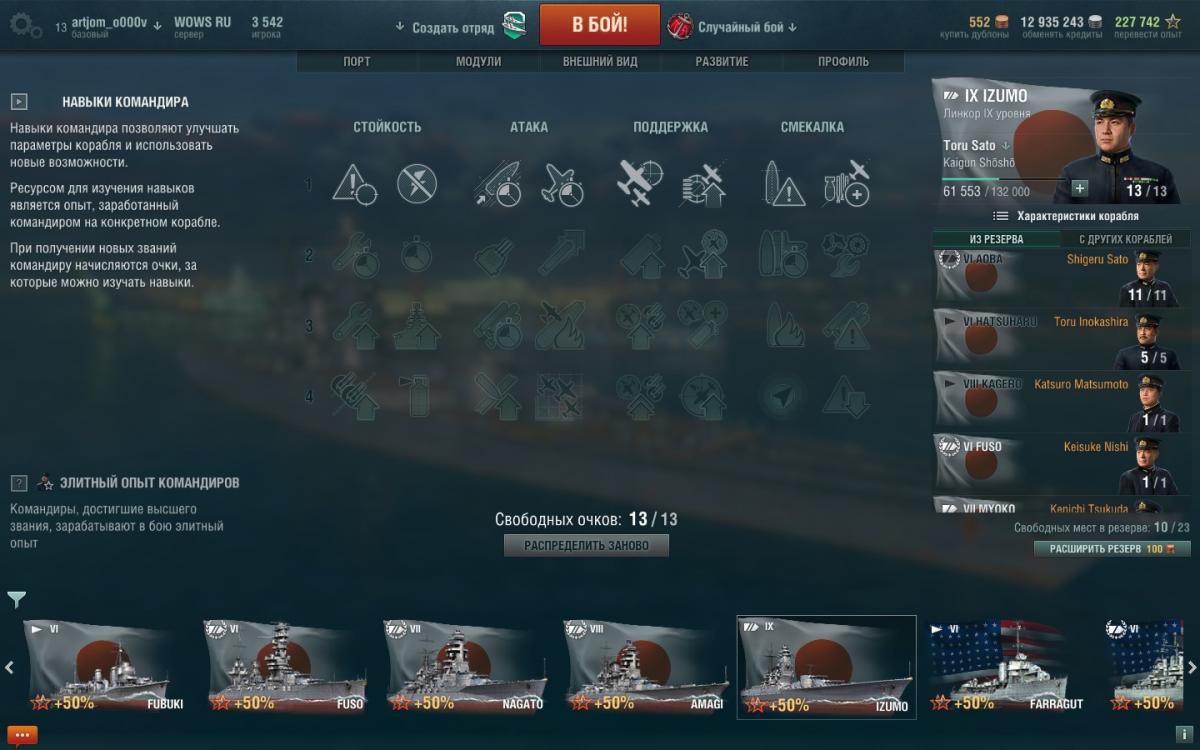Click Распределить заново button
Image resolution: width=1200 pixels, height=750 pixels.
[x=587, y=546]
